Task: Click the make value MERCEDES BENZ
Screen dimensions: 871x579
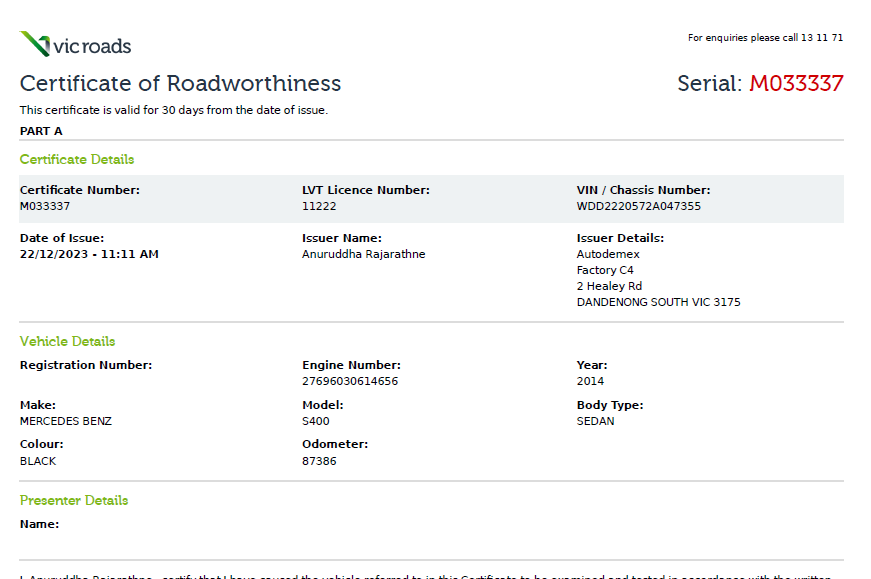Action: tap(66, 421)
